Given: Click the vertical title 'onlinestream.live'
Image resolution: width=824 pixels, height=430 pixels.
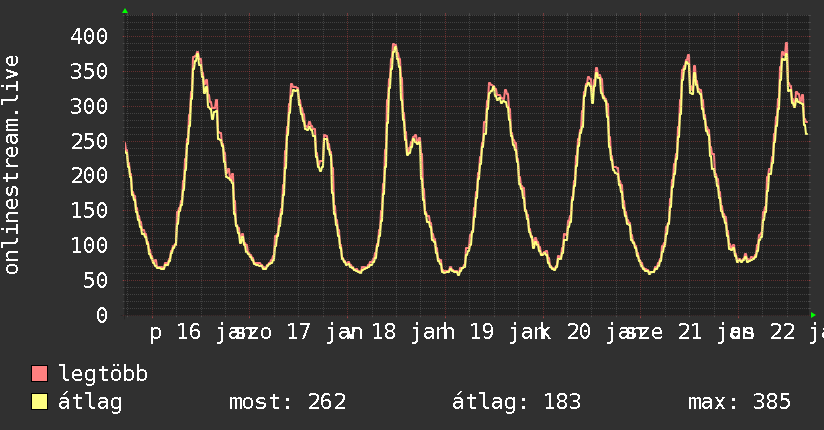Looking at the screenshot, I should click(x=11, y=165).
